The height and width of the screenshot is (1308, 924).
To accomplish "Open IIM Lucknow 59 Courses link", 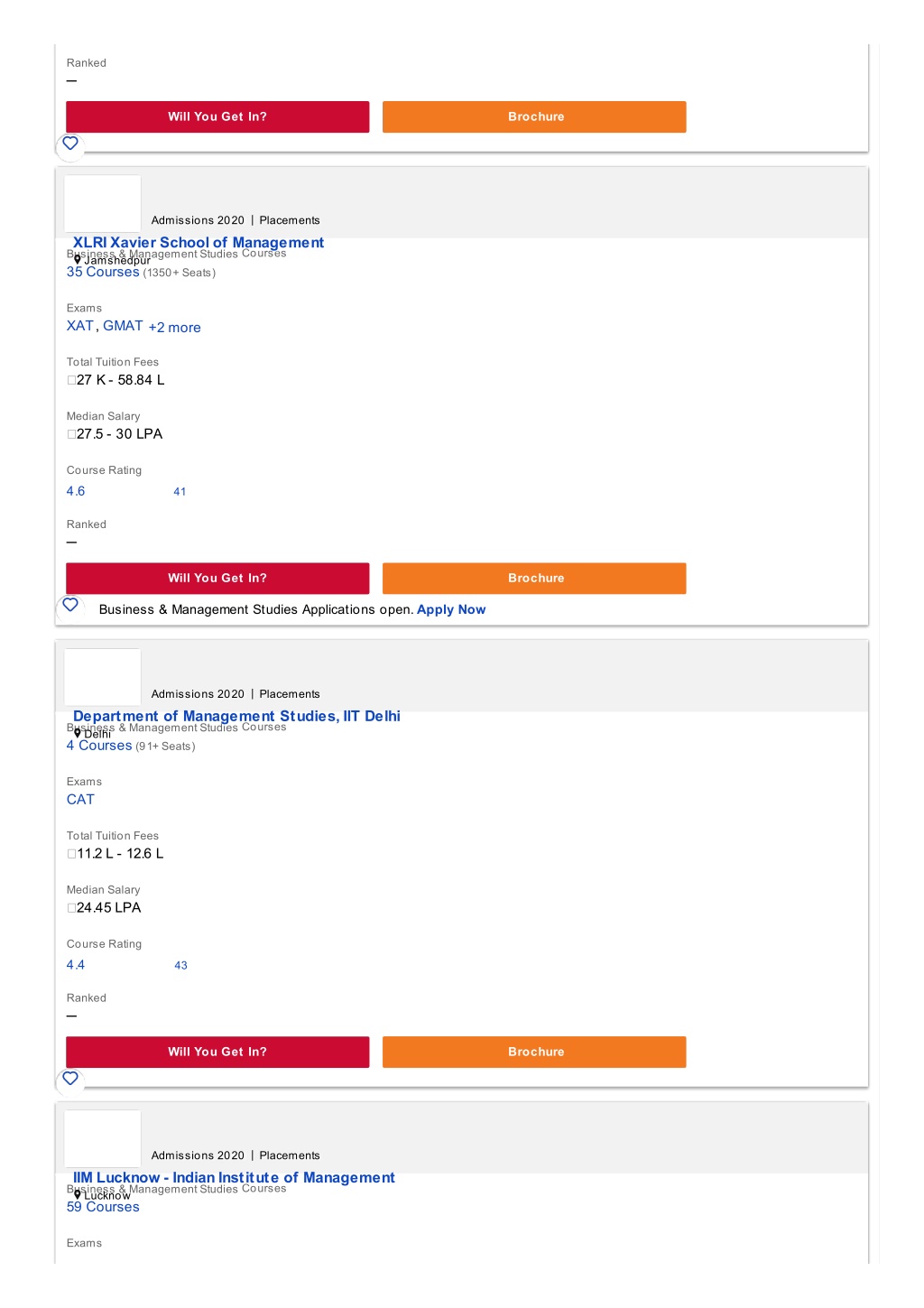I will [103, 1207].
